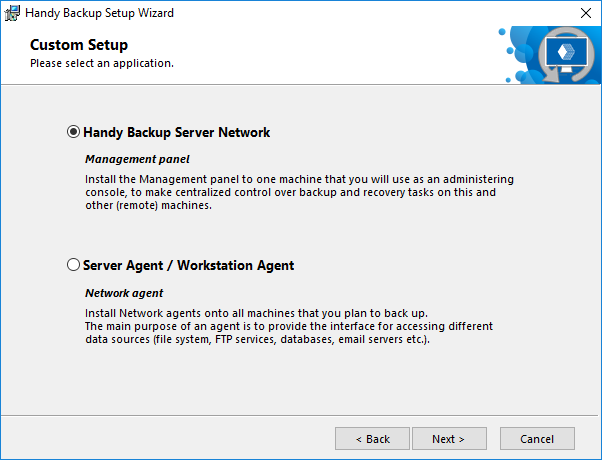Click the 'Handy Backup Server Network' option label
602x460 pixels.
coord(176,132)
